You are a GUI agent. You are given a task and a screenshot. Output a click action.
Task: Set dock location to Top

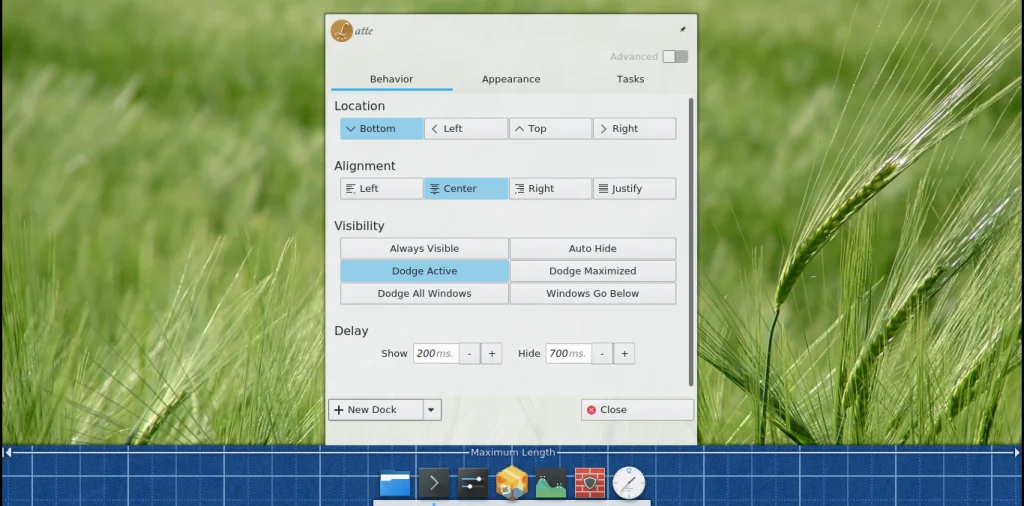[550, 129]
